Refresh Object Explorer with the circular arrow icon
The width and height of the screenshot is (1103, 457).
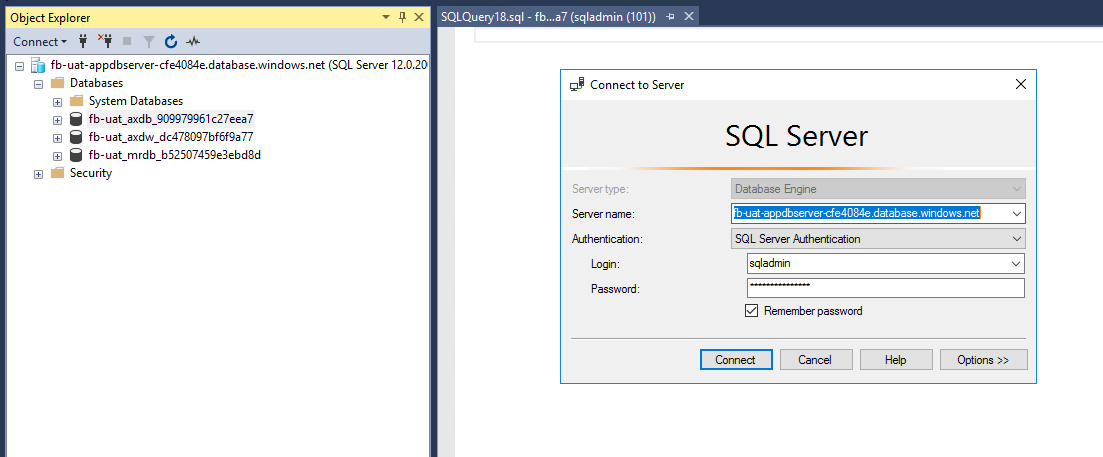click(x=171, y=41)
